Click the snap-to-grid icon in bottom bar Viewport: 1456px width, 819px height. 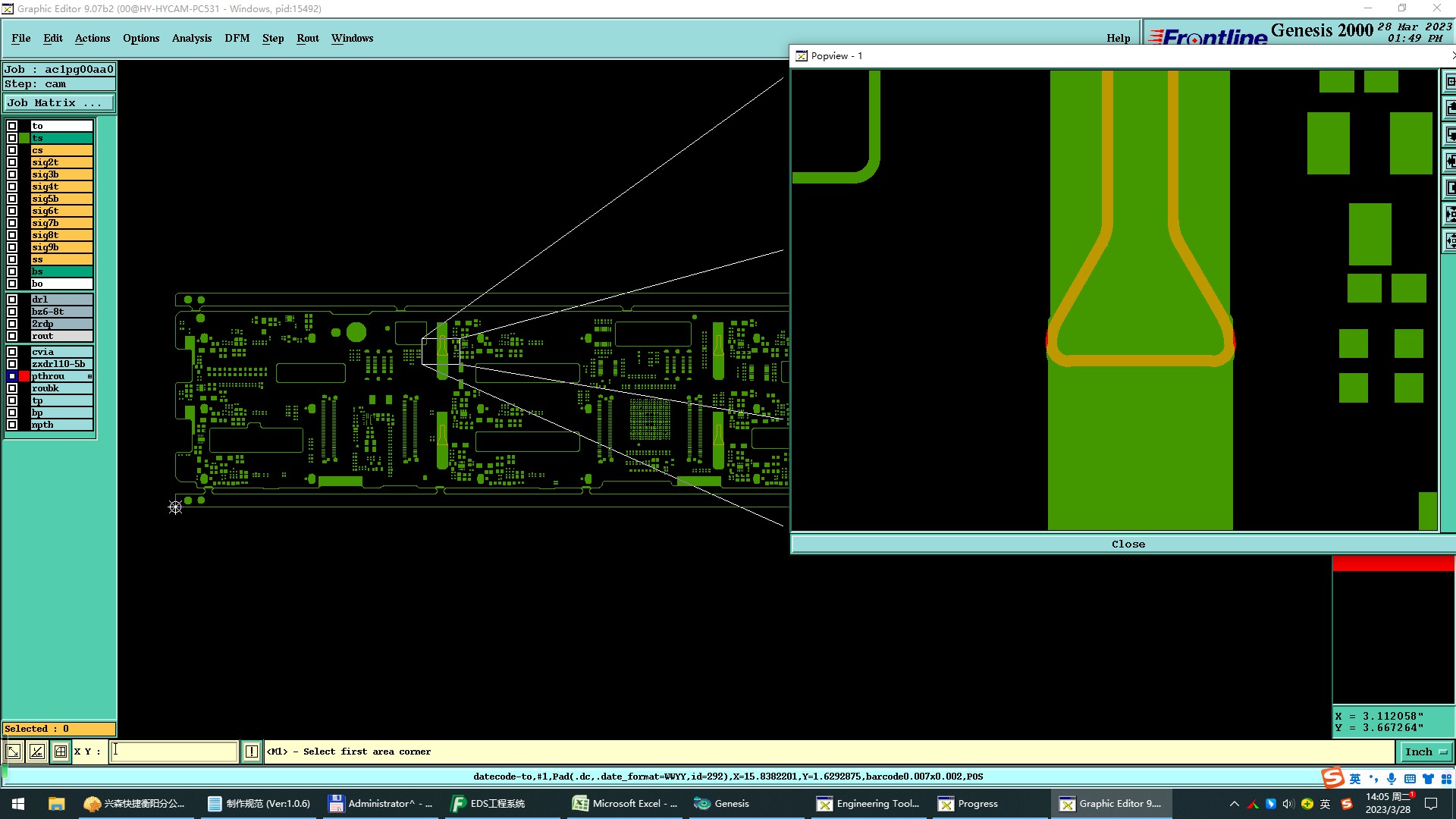pyautogui.click(x=61, y=752)
